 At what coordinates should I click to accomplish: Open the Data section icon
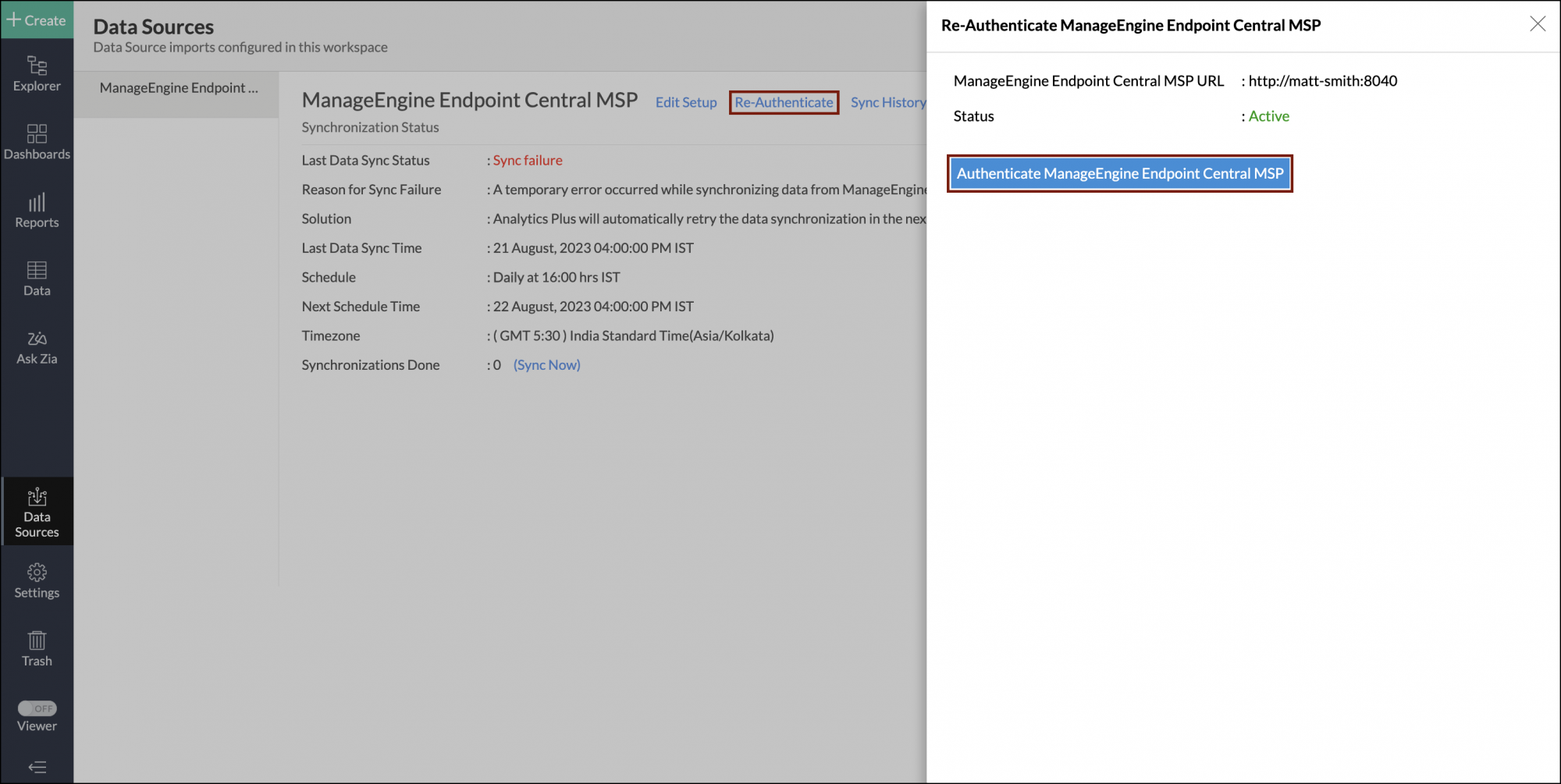[37, 278]
